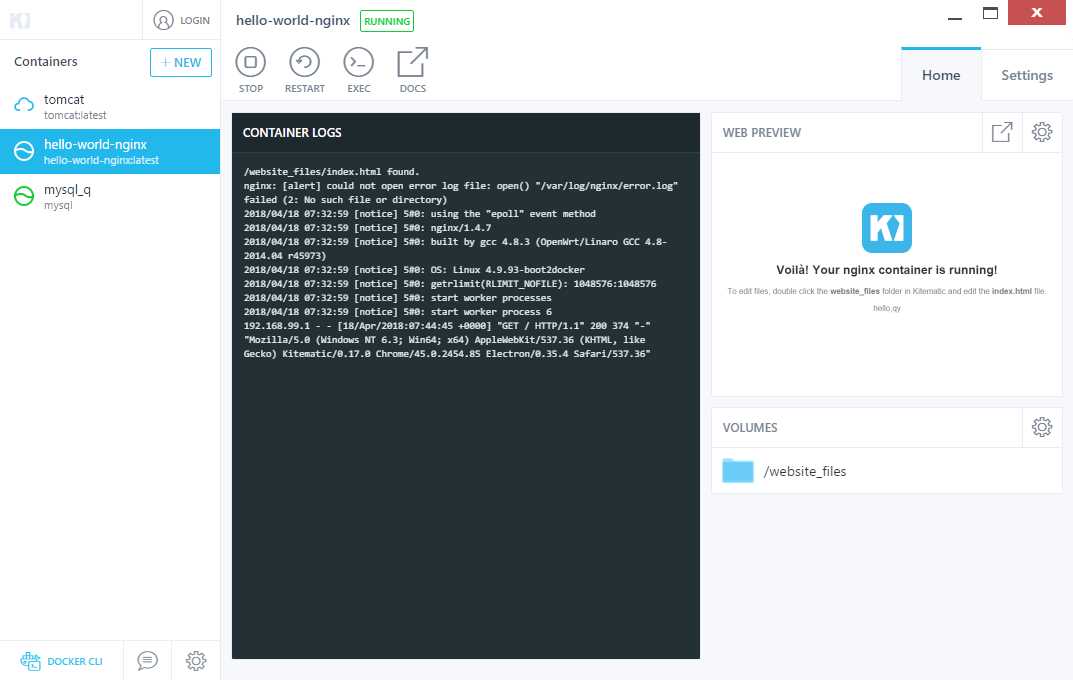Switch to the Settings tab

tap(1026, 75)
